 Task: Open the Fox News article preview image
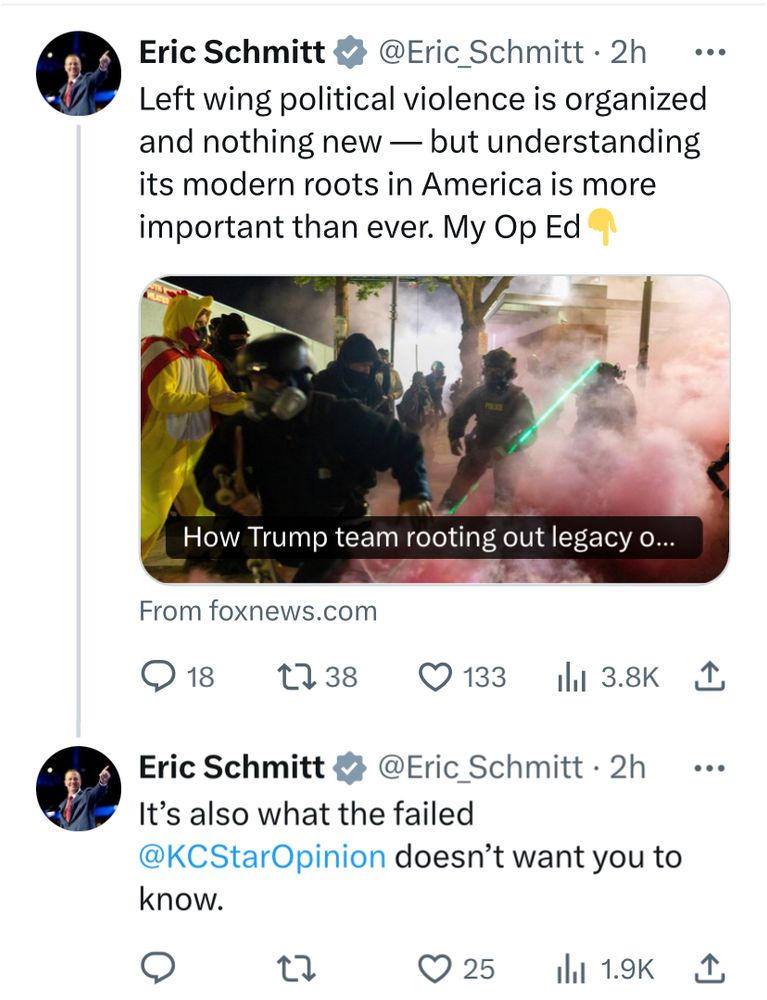click(x=434, y=400)
